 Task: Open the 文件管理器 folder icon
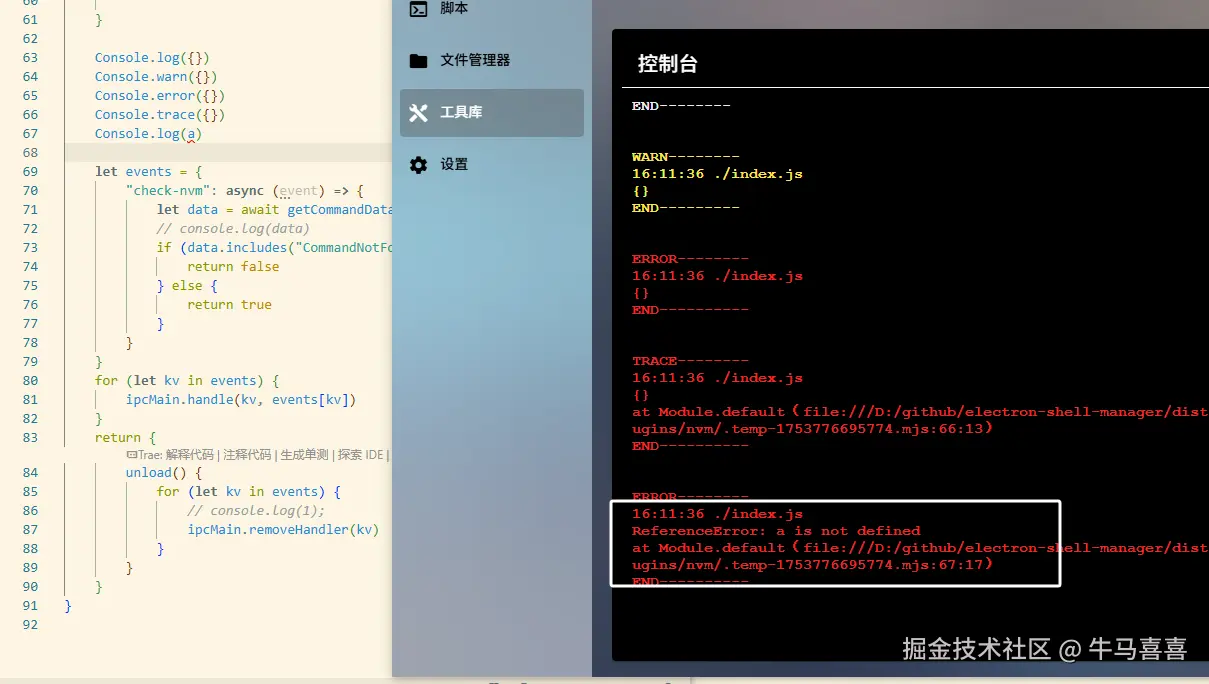(418, 61)
